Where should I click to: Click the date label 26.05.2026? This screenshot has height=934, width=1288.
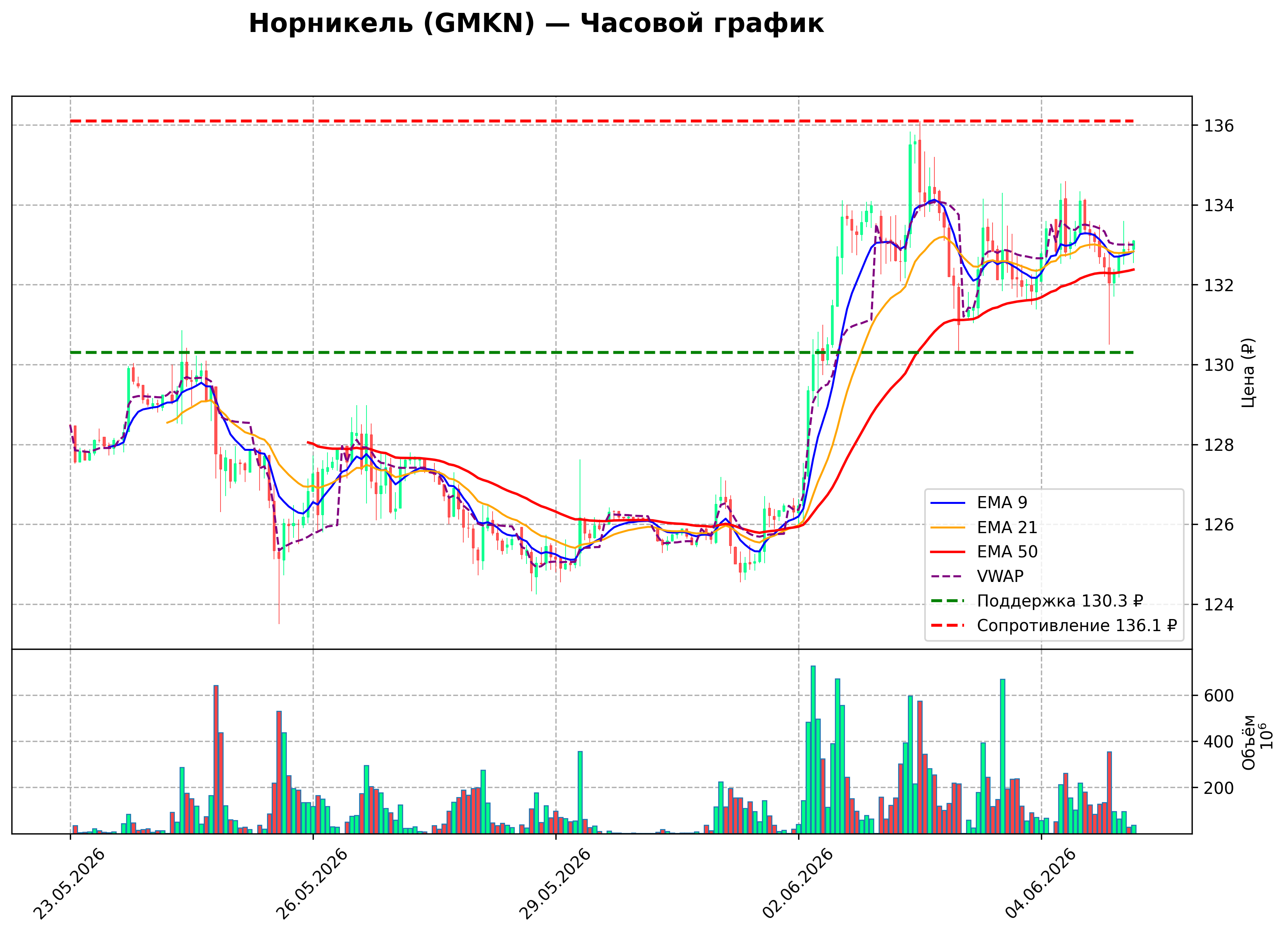(x=311, y=884)
